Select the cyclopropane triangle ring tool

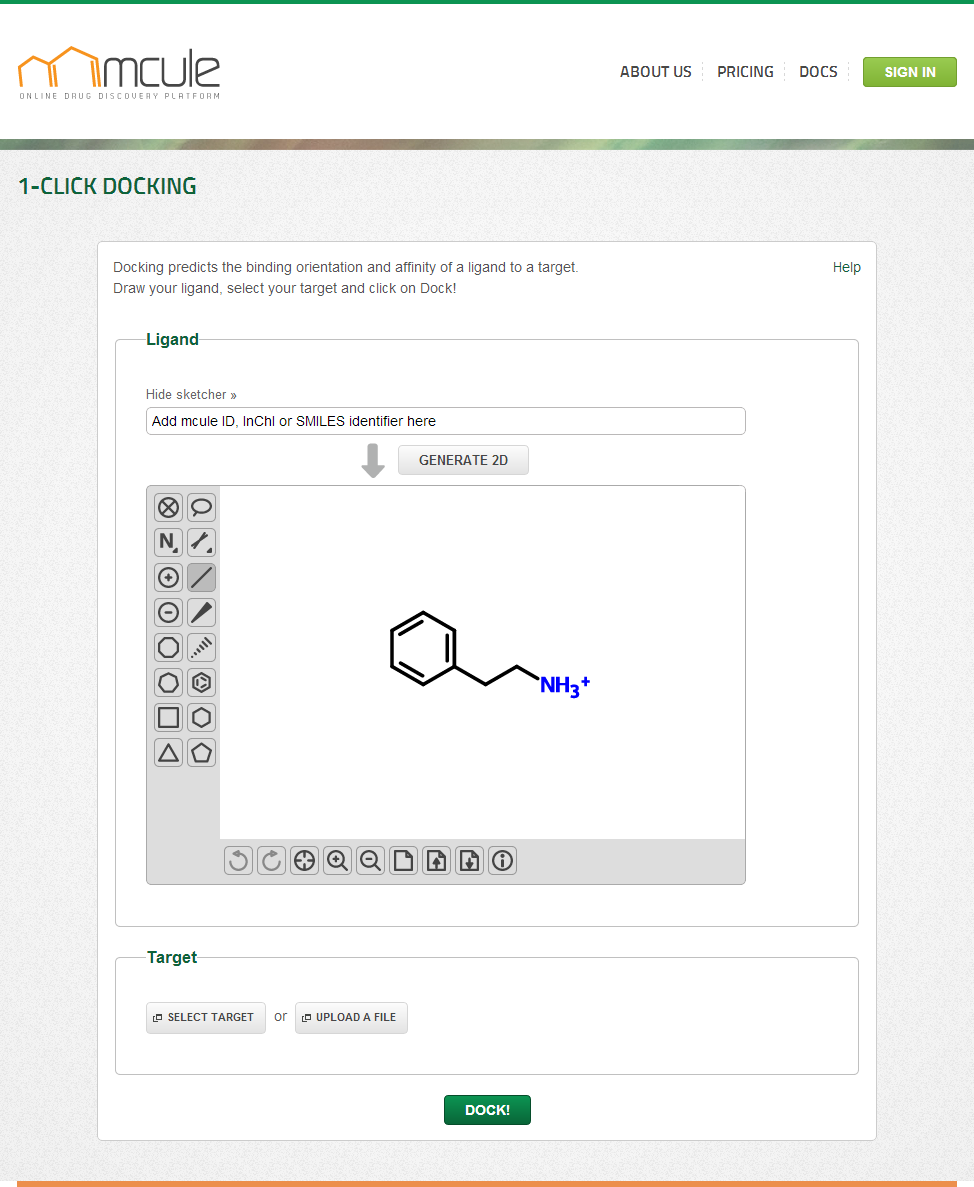coord(169,753)
